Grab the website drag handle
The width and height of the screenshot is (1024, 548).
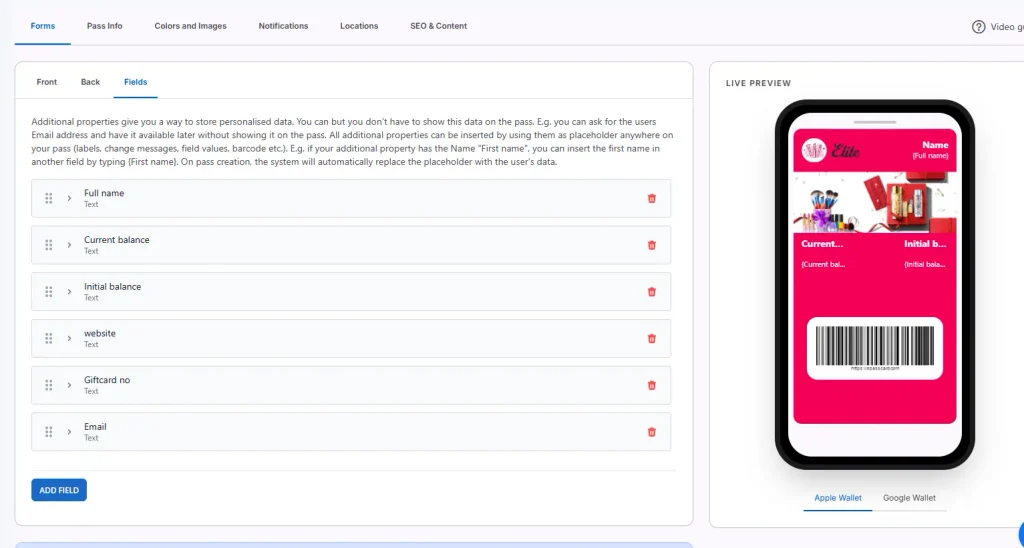48,338
